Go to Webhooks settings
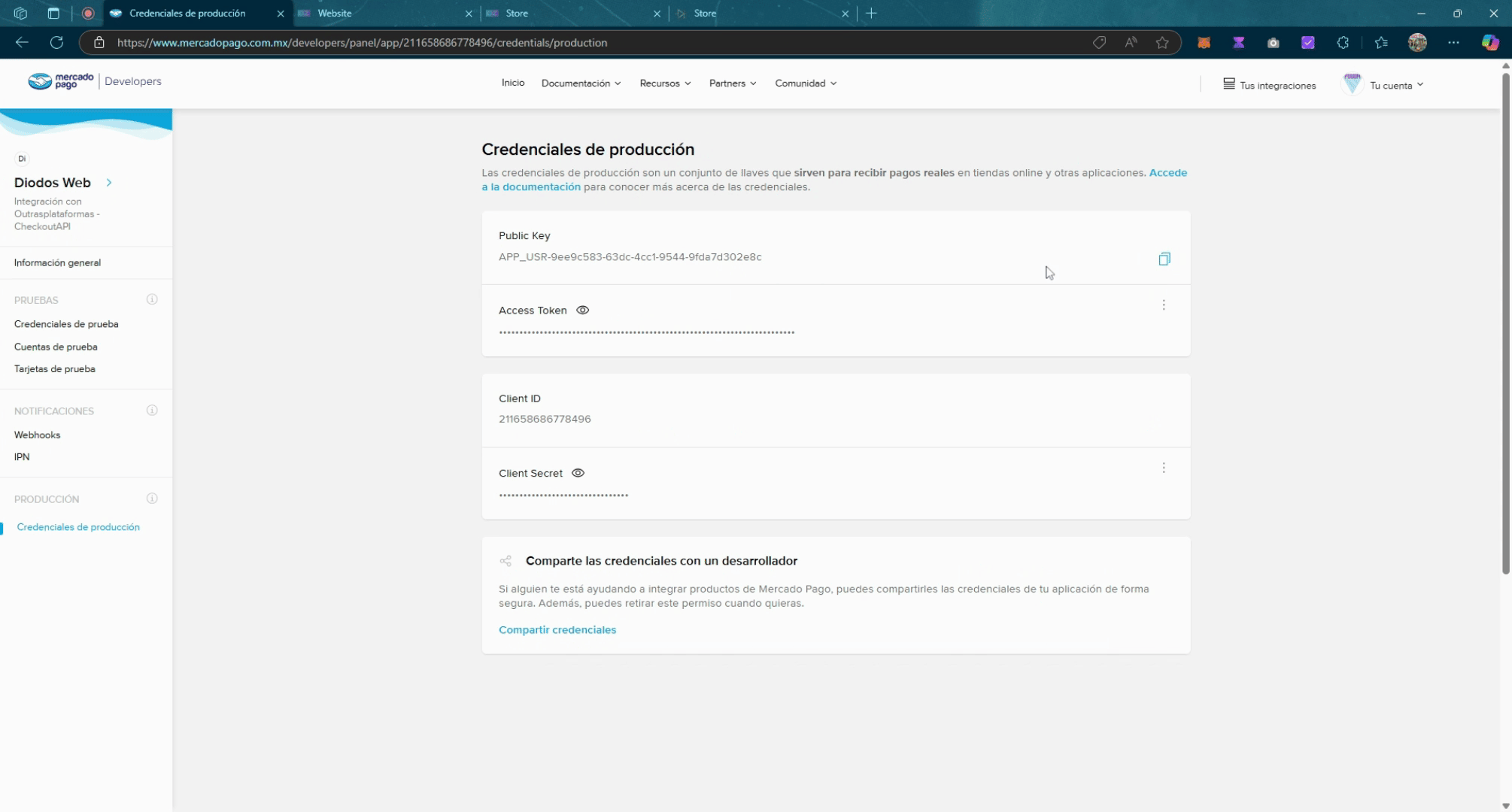The height and width of the screenshot is (812, 1512). 37,435
